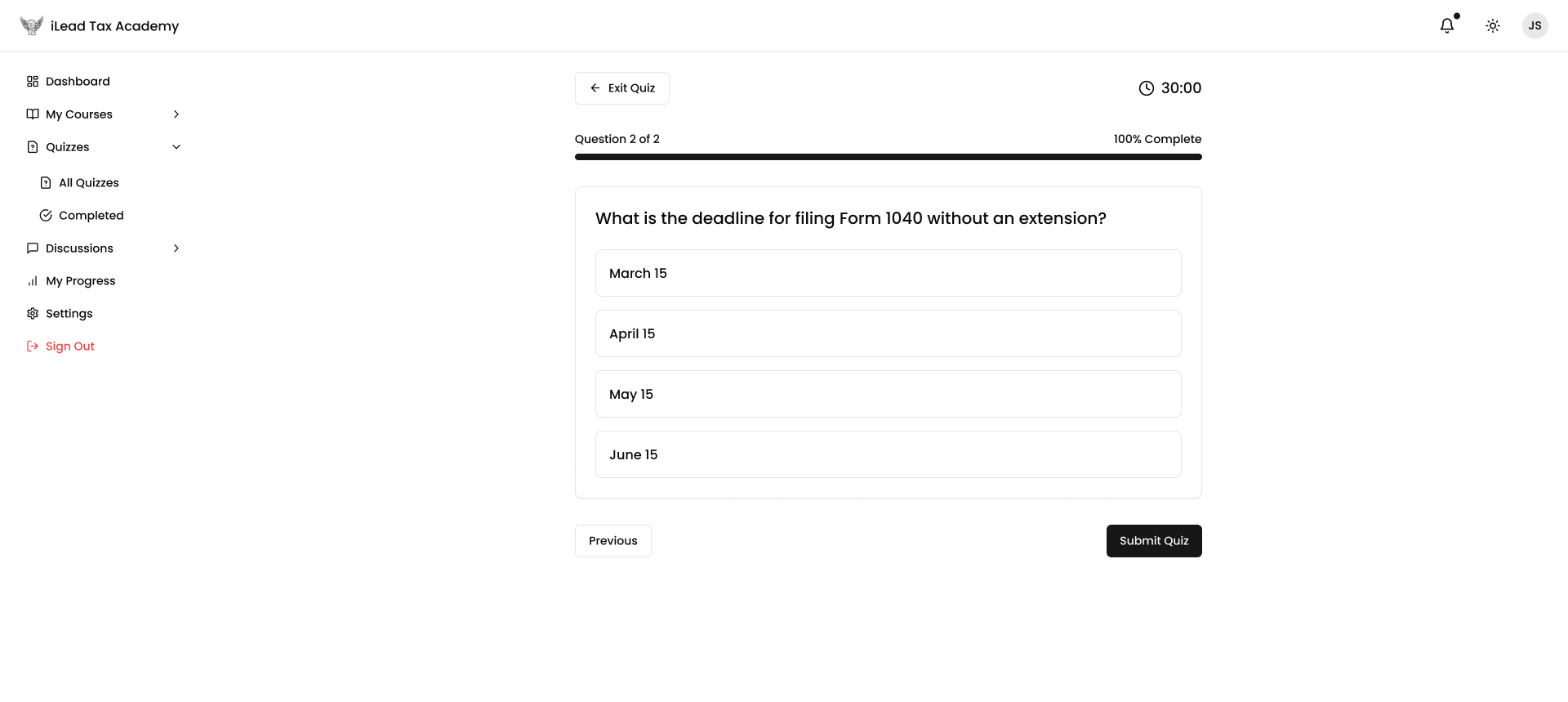This screenshot has width=1568, height=702.
Task: Go back with the Previous button
Action: click(x=612, y=541)
